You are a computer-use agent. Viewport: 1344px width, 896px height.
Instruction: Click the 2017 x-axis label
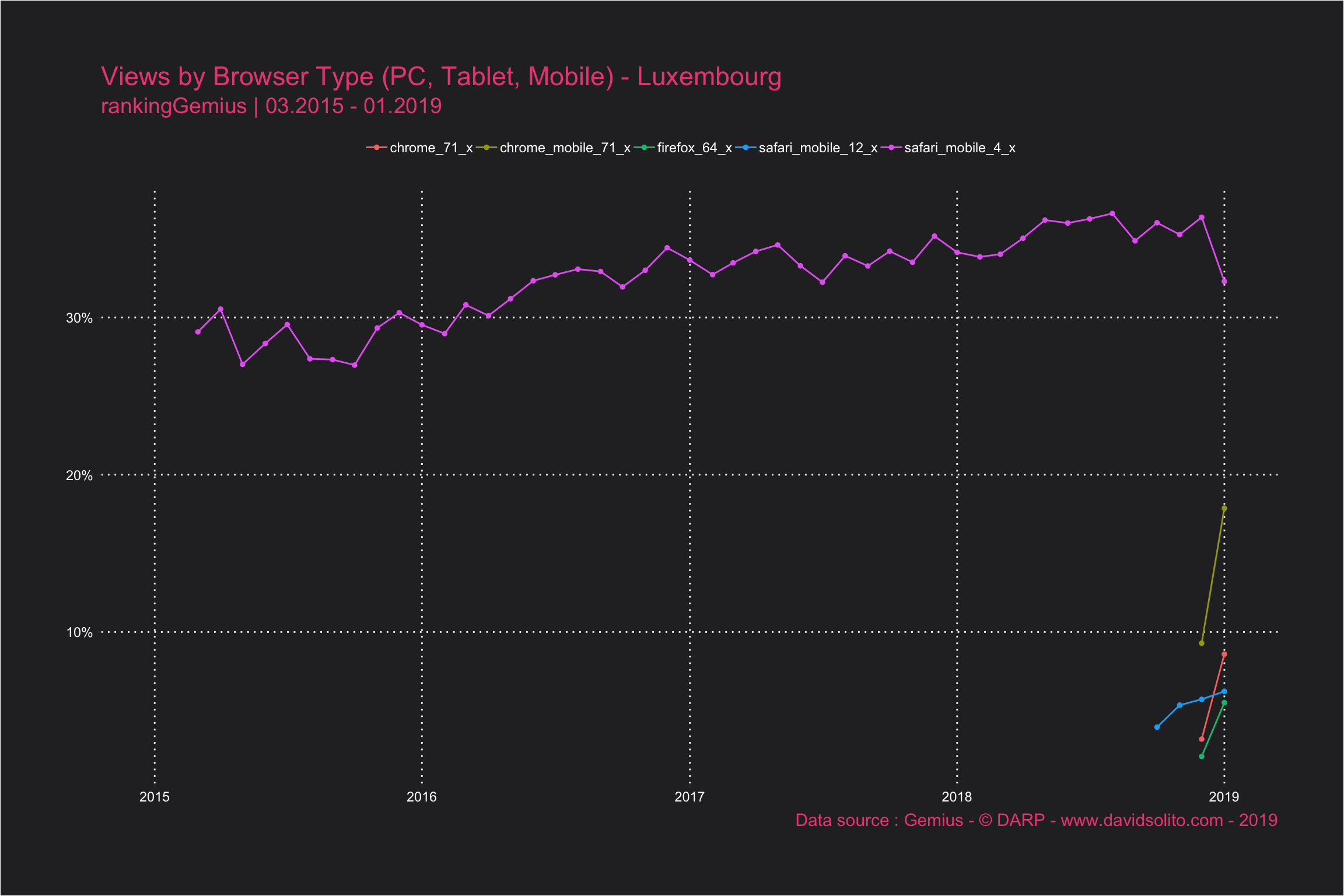tap(689, 797)
